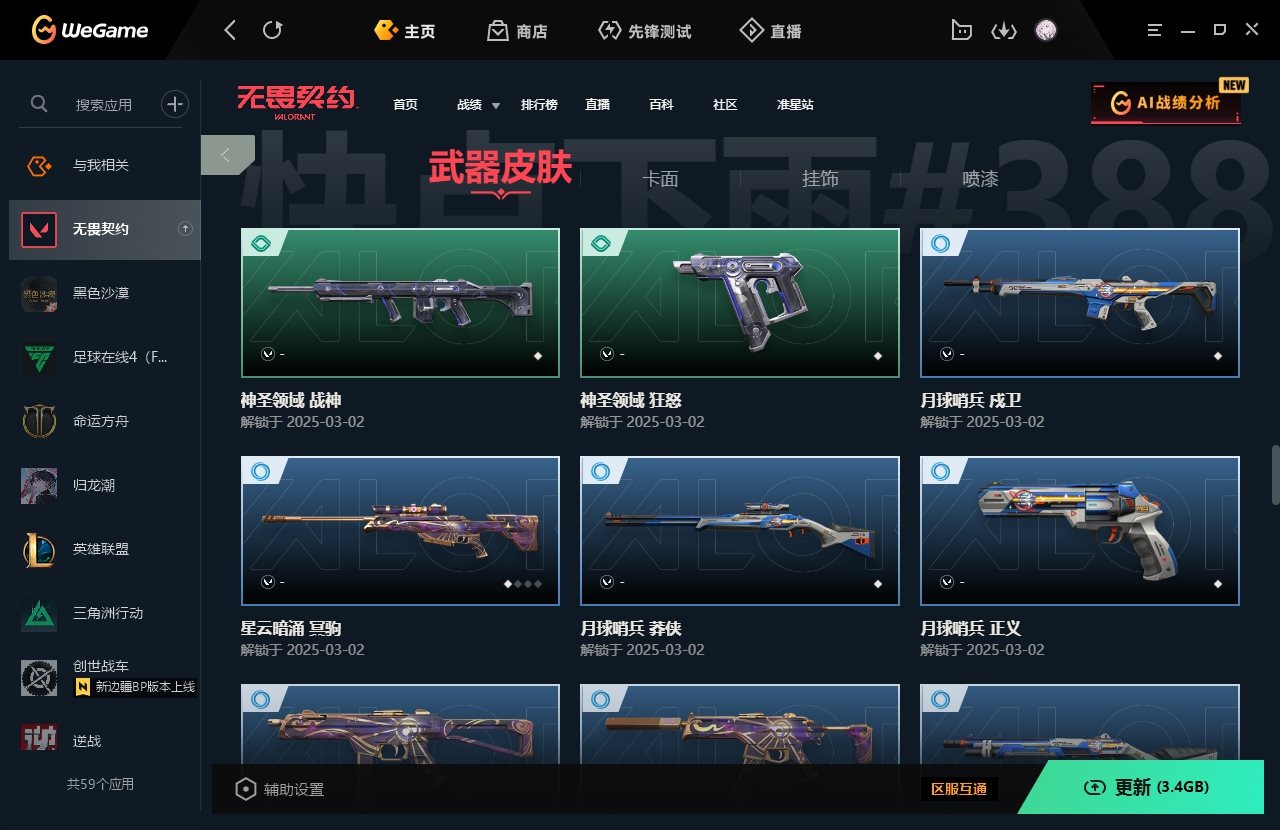Switch to the 喷漆 tab
The width and height of the screenshot is (1280, 830).
pos(980,179)
